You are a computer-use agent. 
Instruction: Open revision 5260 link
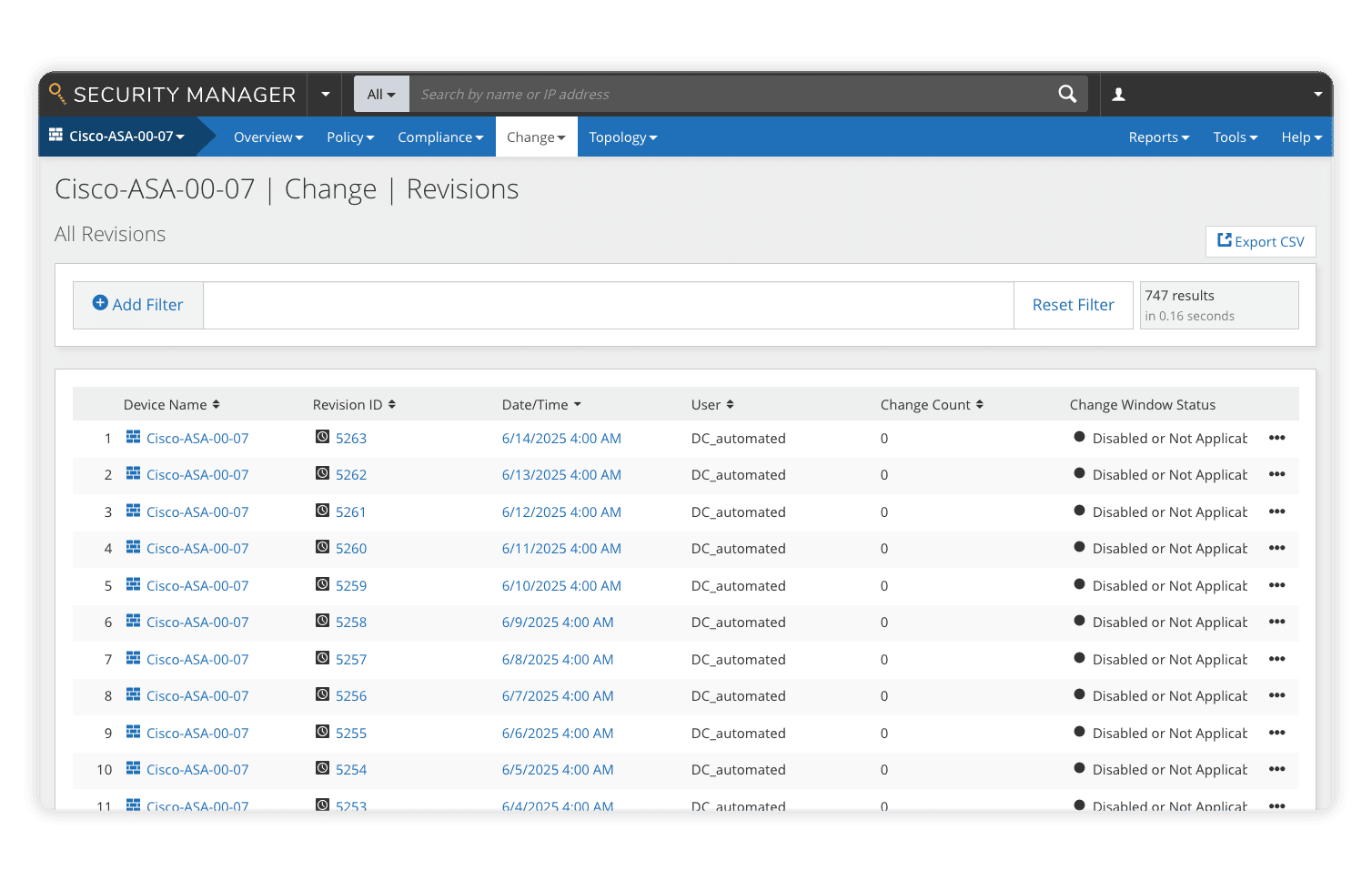coord(351,549)
